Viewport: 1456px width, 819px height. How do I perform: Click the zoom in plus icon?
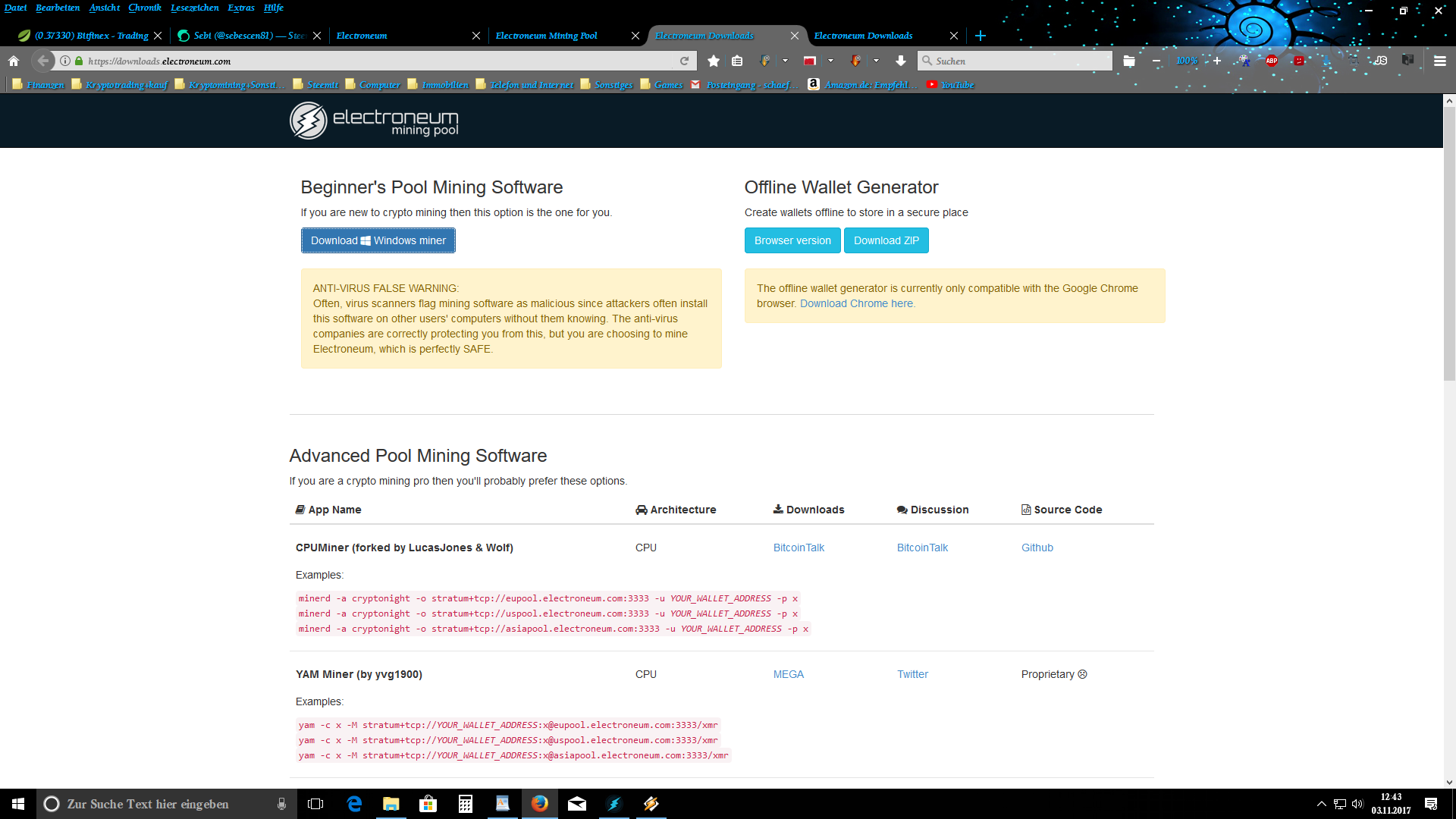click(x=1217, y=61)
